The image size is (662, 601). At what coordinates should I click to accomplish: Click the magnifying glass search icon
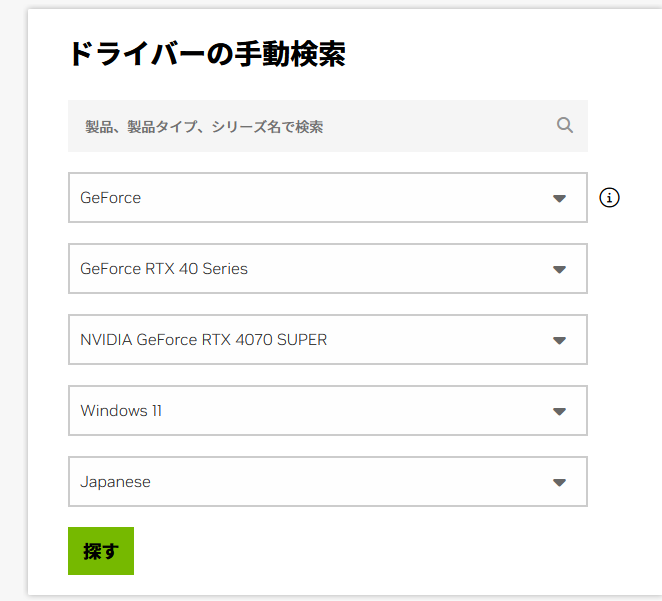tap(564, 125)
